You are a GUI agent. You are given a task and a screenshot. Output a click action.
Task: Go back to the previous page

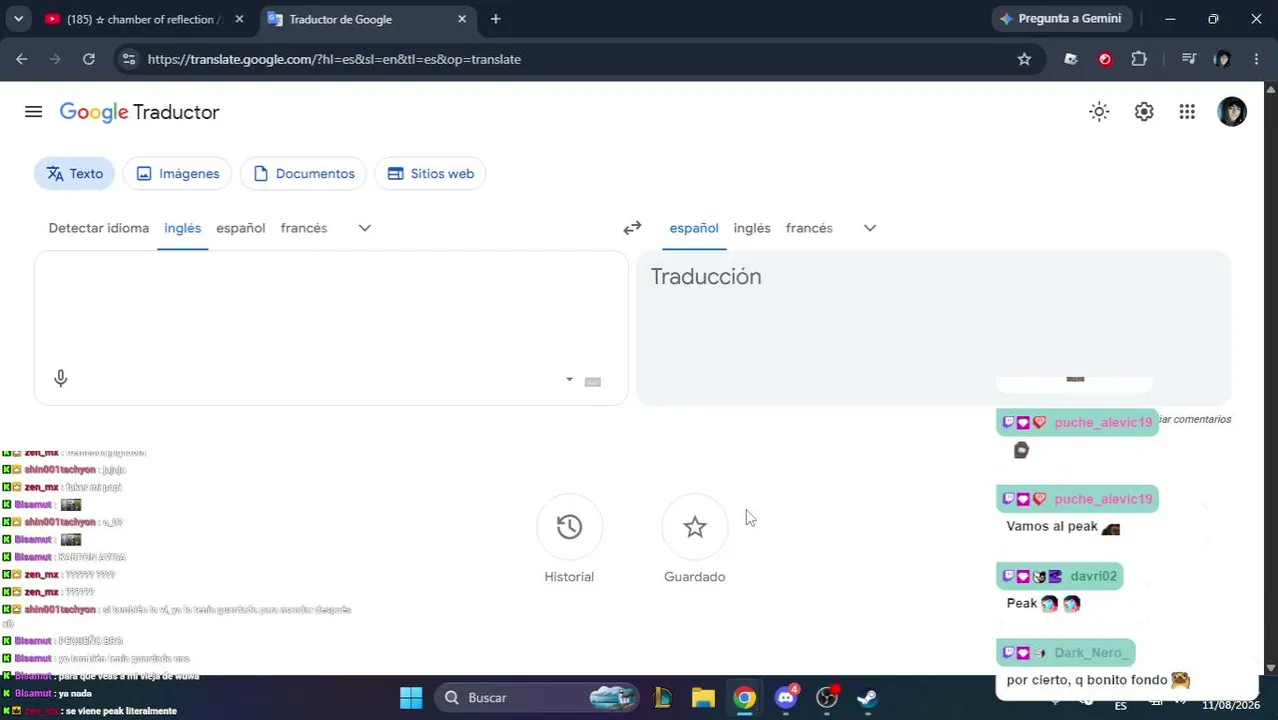point(22,59)
